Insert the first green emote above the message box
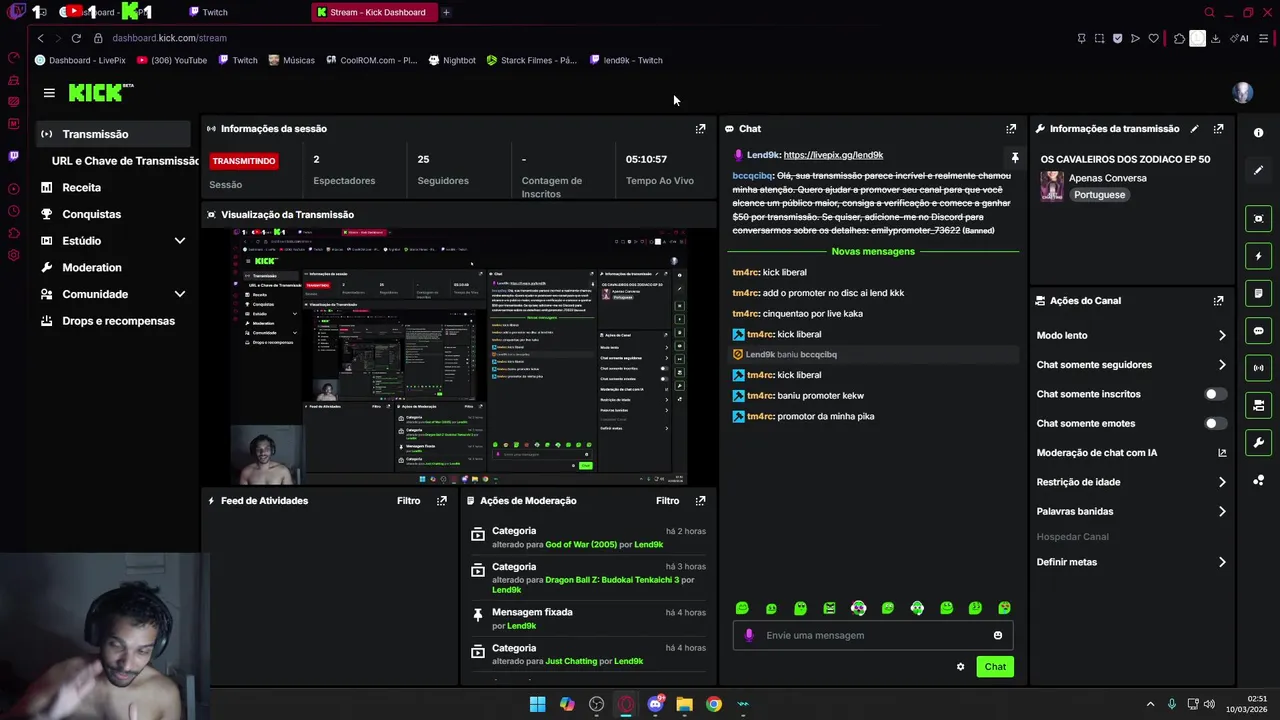The height and width of the screenshot is (720, 1280). click(x=742, y=608)
